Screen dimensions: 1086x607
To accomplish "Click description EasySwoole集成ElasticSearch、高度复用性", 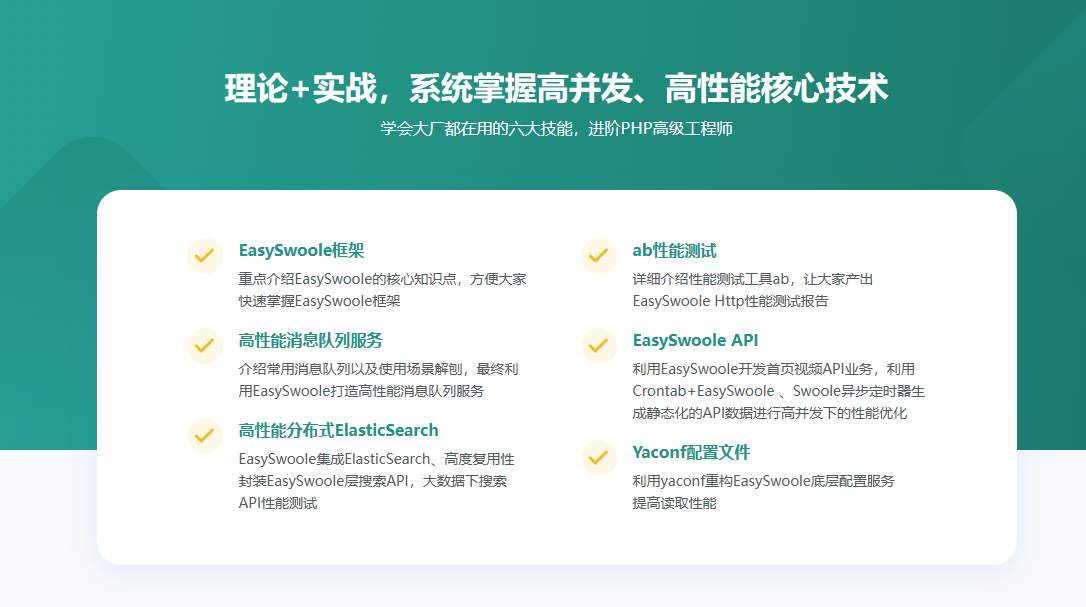I will [x=376, y=481].
